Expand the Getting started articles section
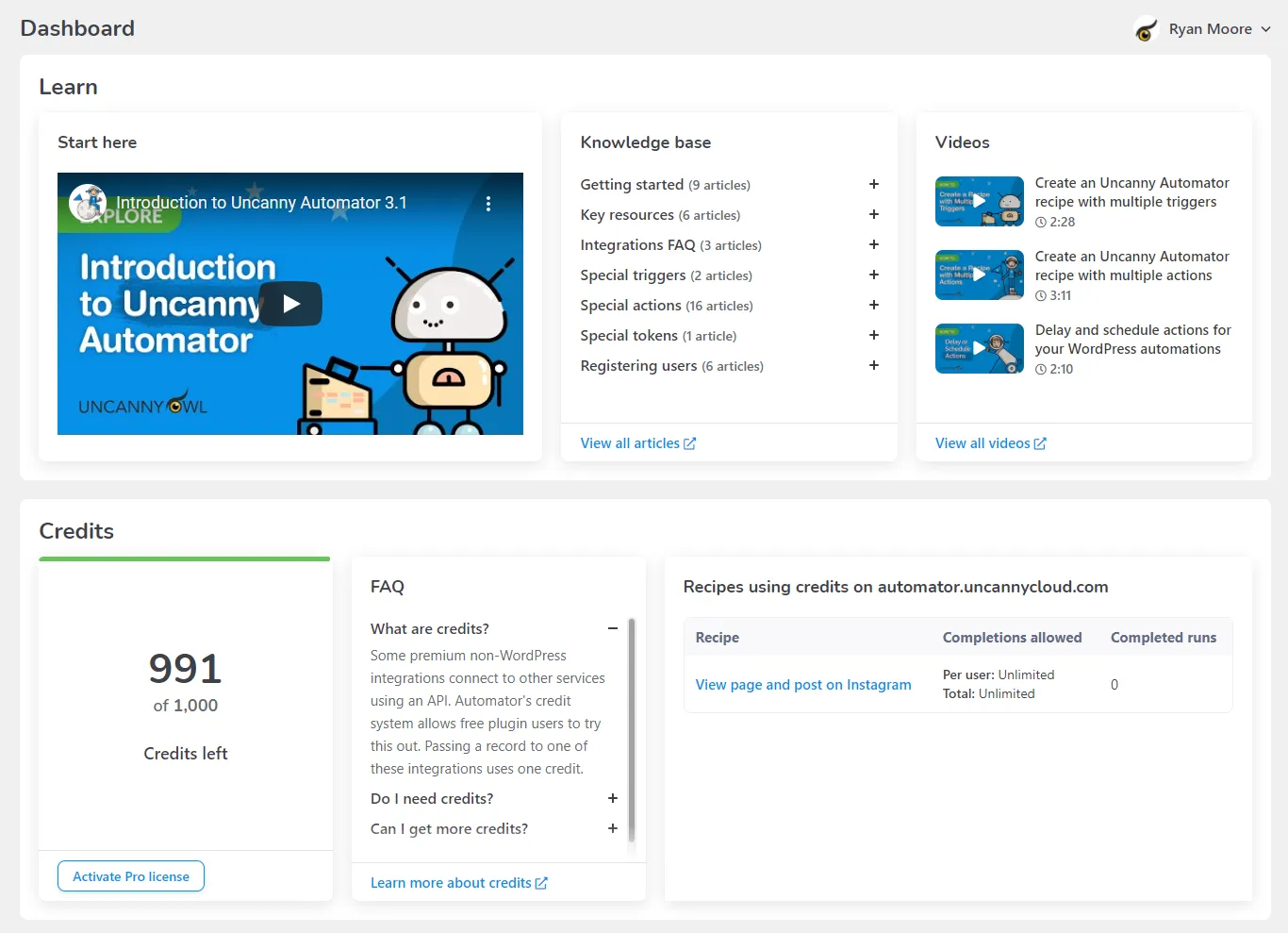The image size is (1288, 933). (x=873, y=185)
